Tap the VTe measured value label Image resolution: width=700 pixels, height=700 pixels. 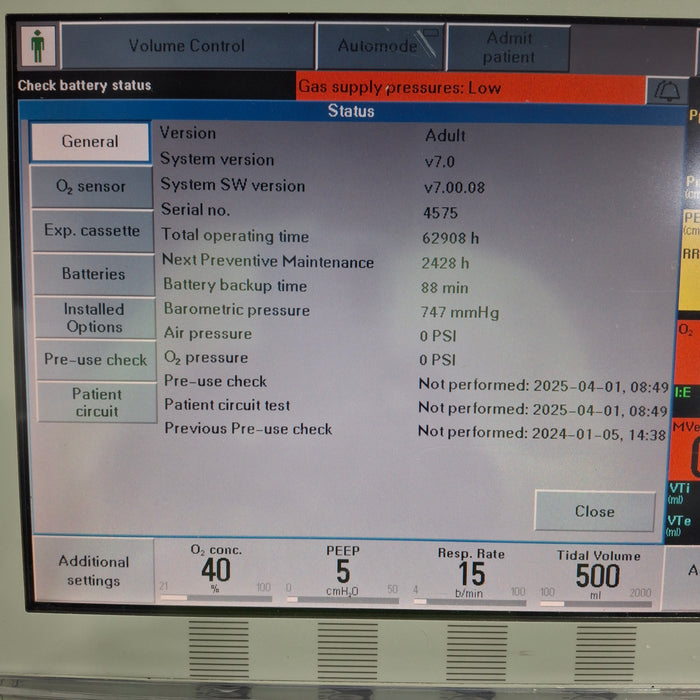679,521
